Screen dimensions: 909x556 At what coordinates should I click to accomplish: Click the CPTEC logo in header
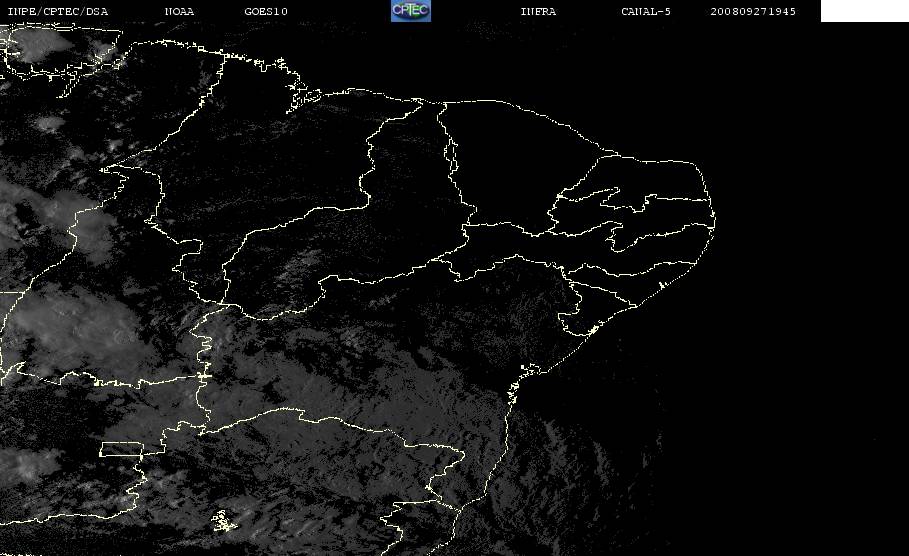pyautogui.click(x=410, y=10)
